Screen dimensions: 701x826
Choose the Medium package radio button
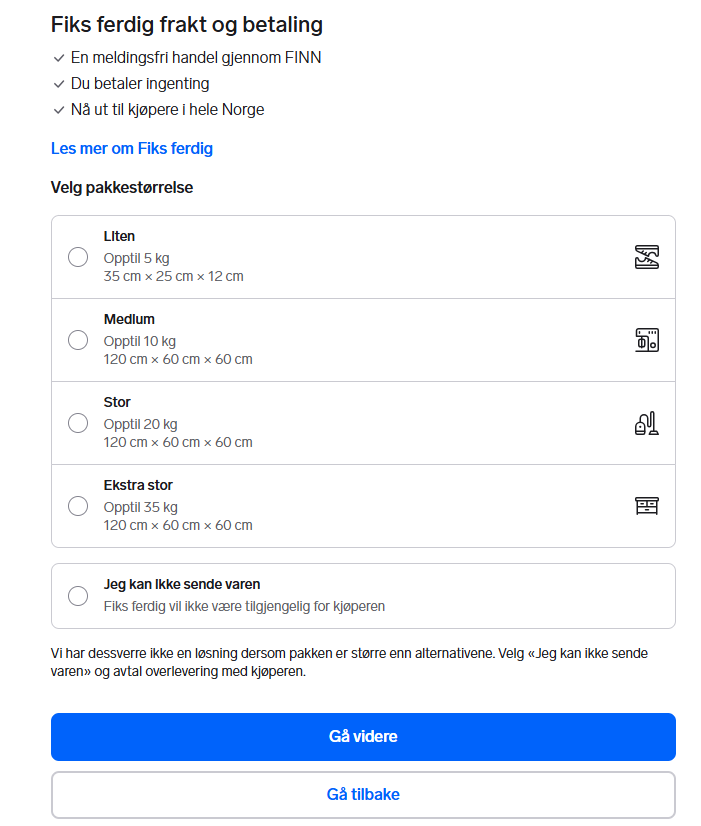click(x=78, y=340)
